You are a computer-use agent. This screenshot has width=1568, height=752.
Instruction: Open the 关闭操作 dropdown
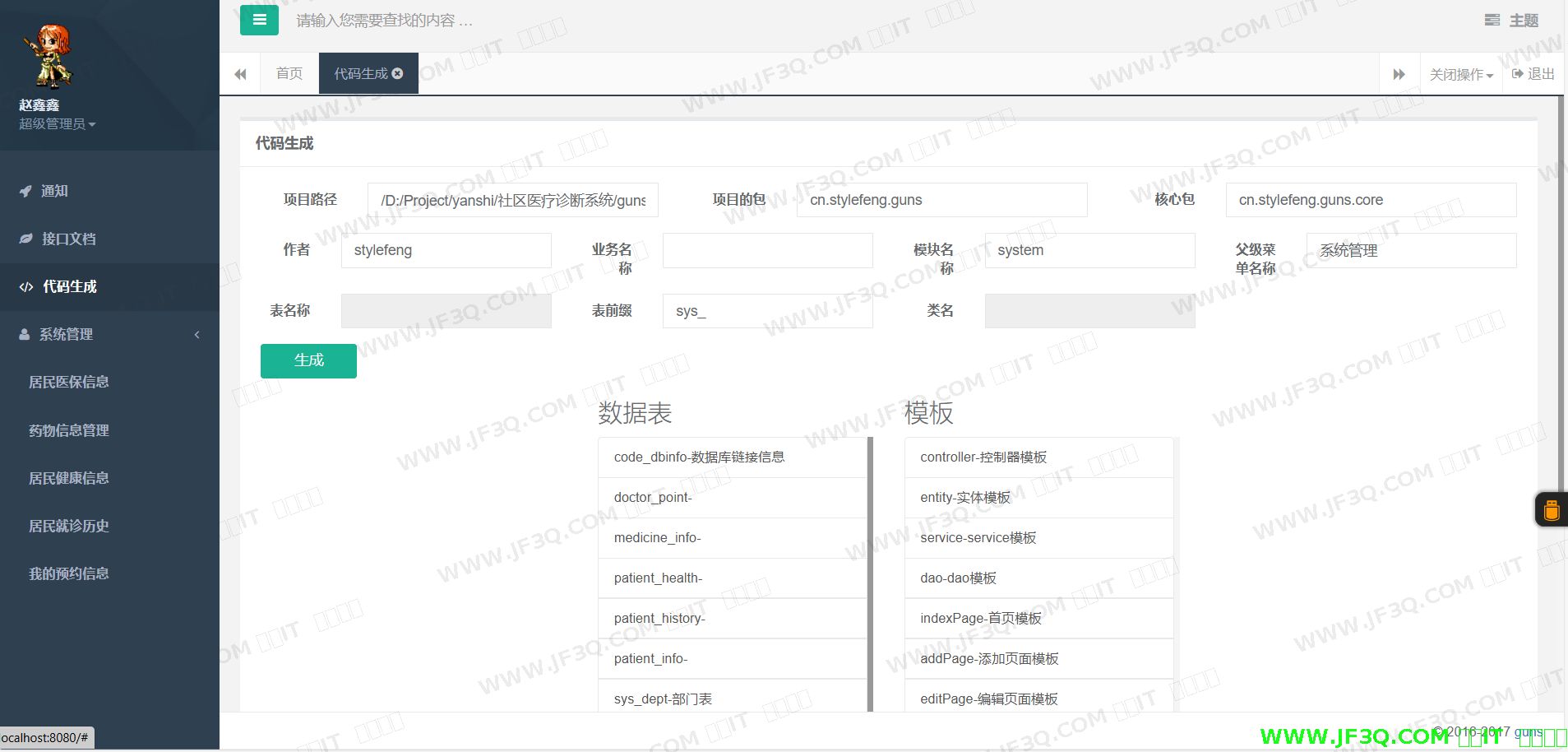(1461, 74)
